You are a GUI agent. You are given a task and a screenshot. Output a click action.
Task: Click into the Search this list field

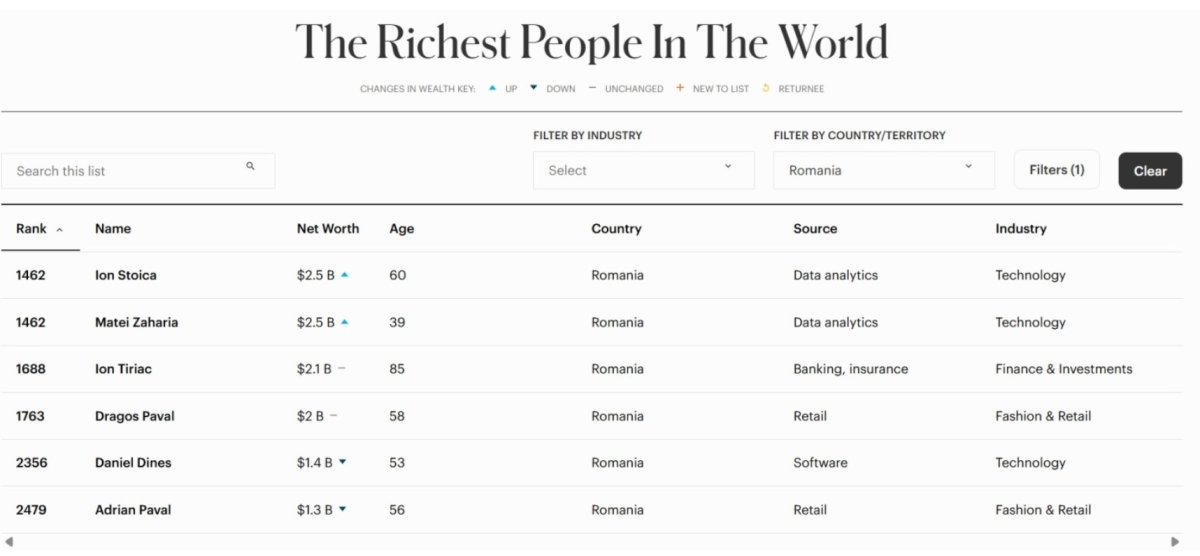click(x=125, y=171)
